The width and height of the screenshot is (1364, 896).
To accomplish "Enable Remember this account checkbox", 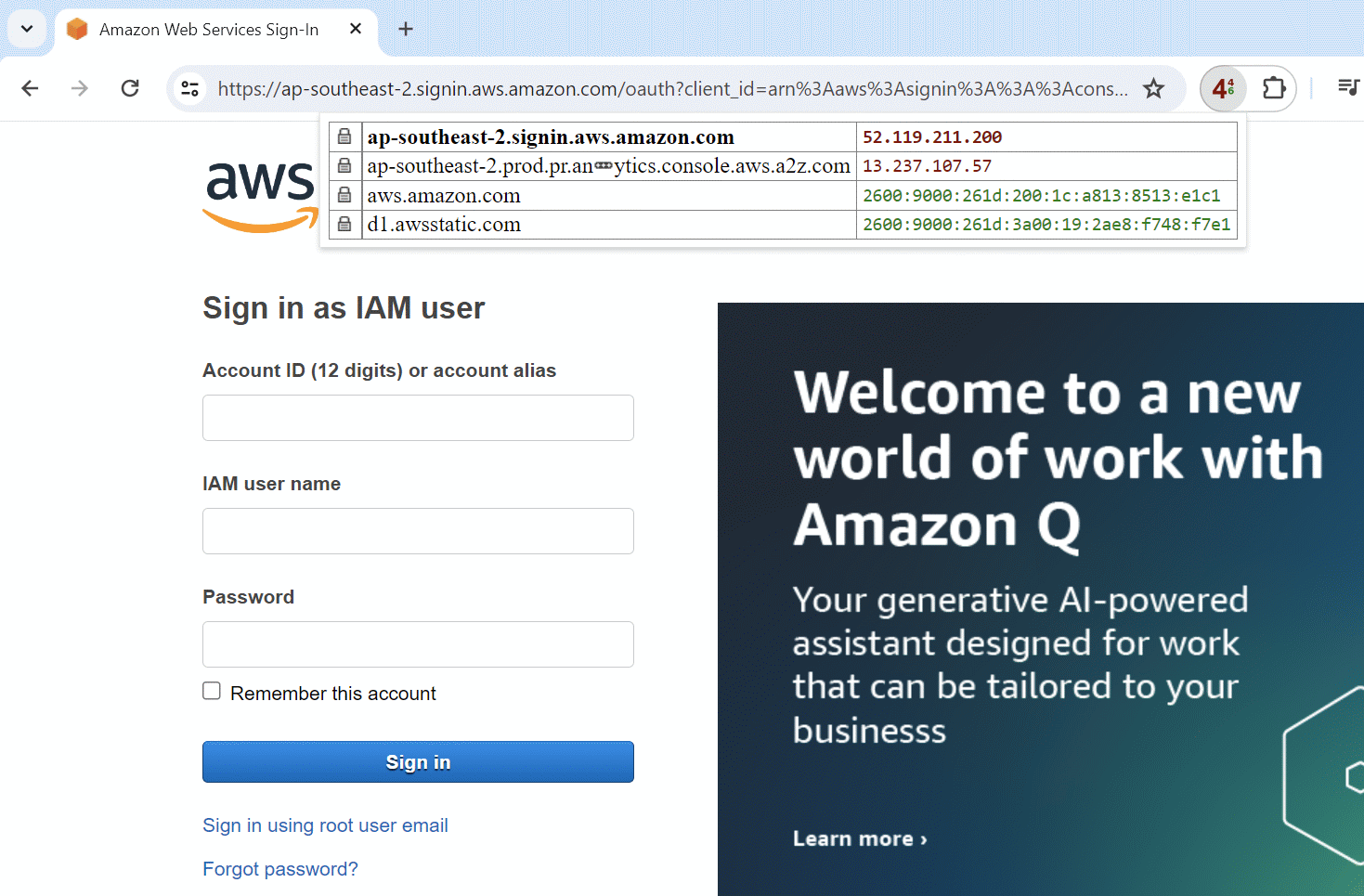I will point(212,691).
